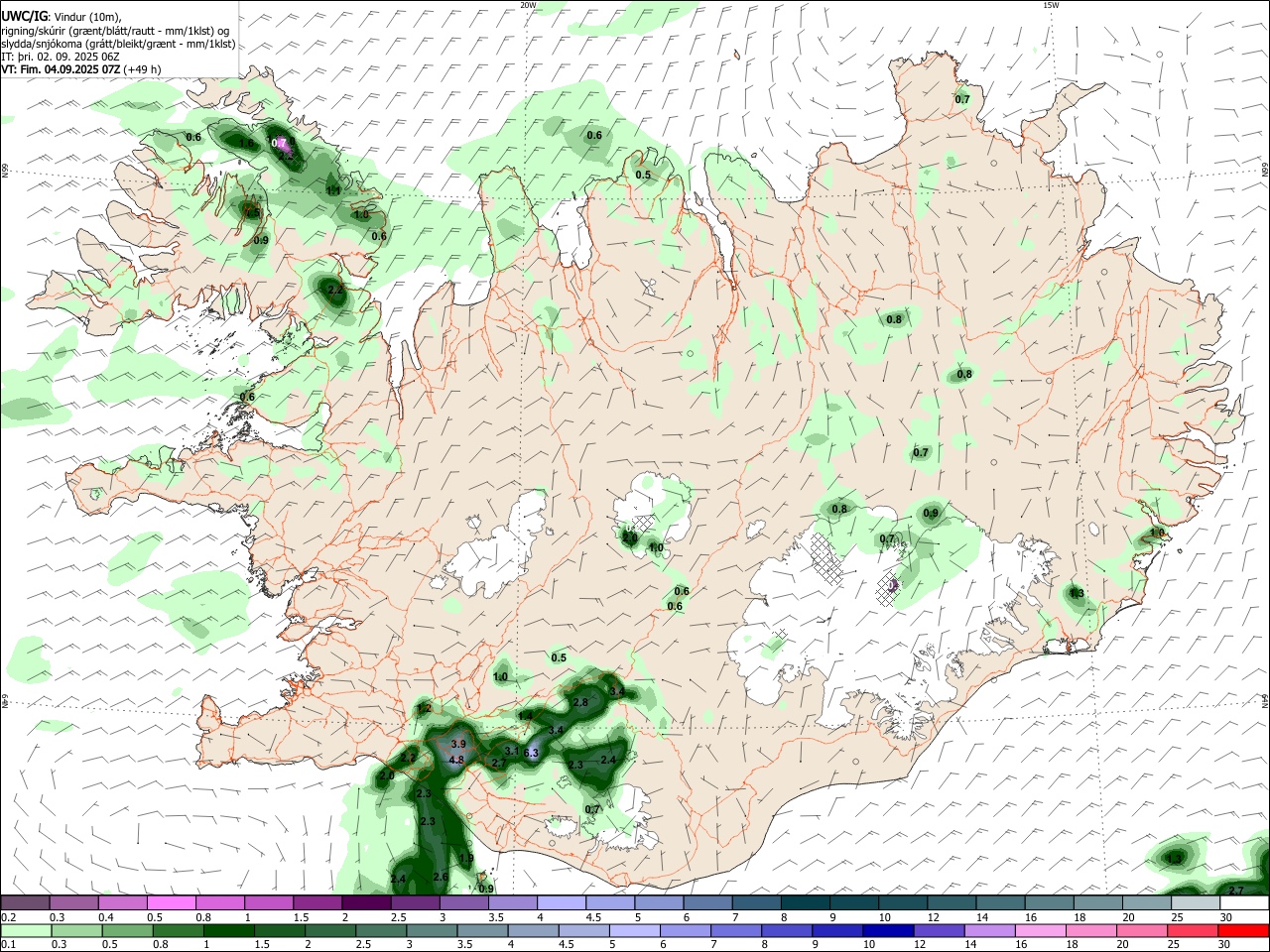The width and height of the screenshot is (1270, 952).
Task: Click the 1.9 precipitation value
Action: pos(466,859)
